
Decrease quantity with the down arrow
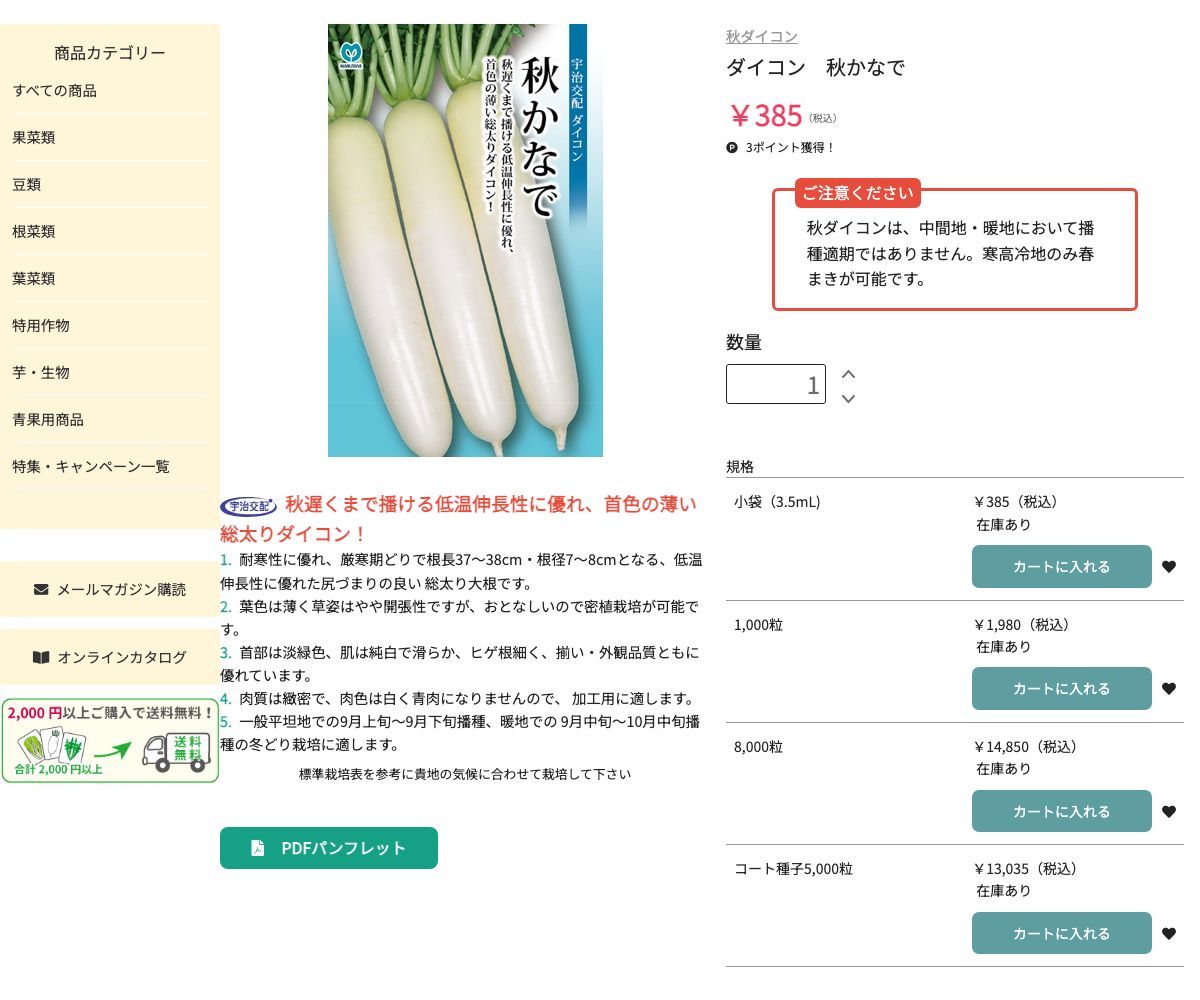[x=848, y=398]
